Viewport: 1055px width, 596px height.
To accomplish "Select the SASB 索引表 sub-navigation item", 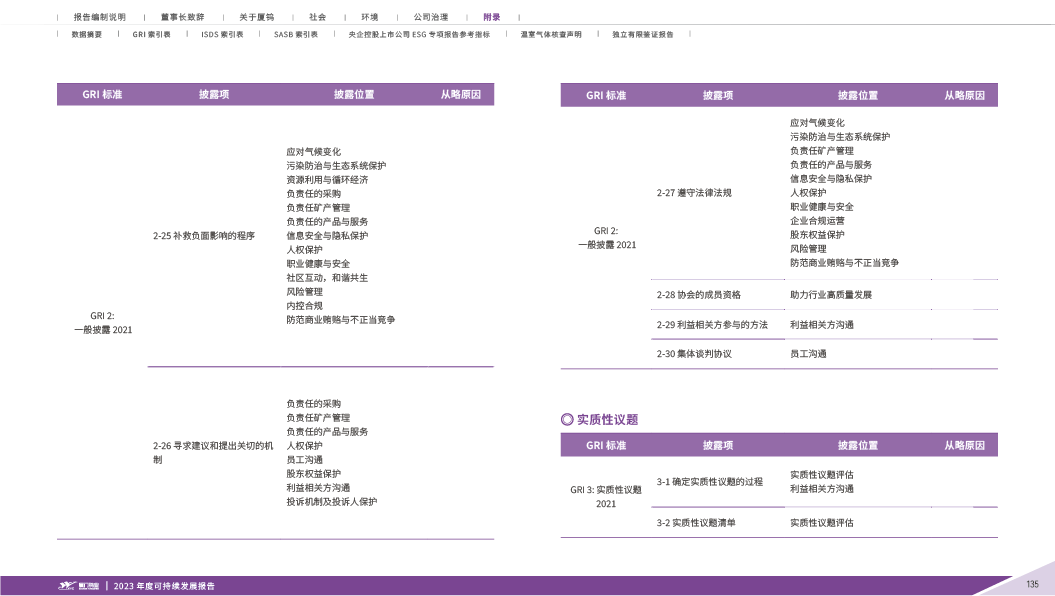I will [295, 34].
